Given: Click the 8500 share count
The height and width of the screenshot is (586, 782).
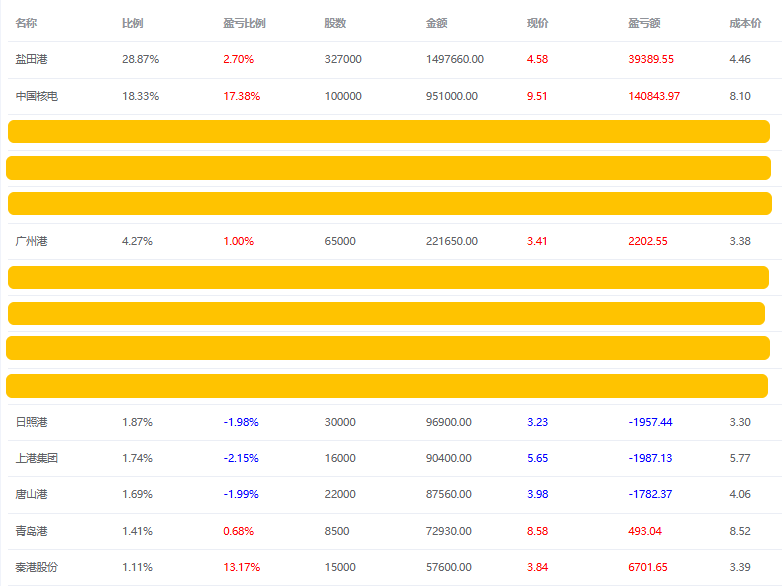Looking at the screenshot, I should pos(337,531).
